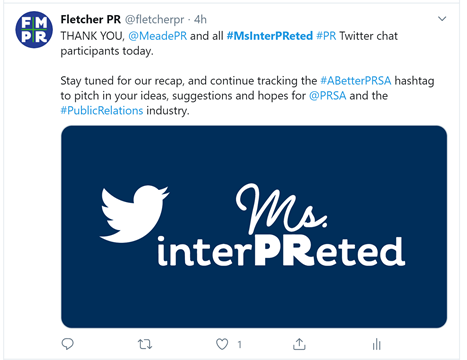Click the like count number 1
The height and width of the screenshot is (360, 467).
(239, 345)
